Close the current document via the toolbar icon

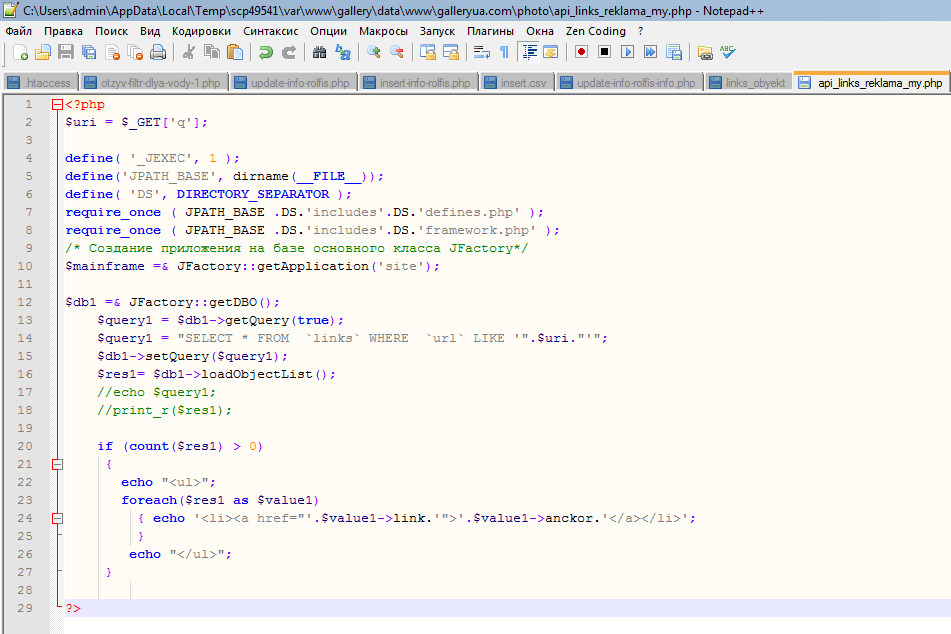point(112,53)
